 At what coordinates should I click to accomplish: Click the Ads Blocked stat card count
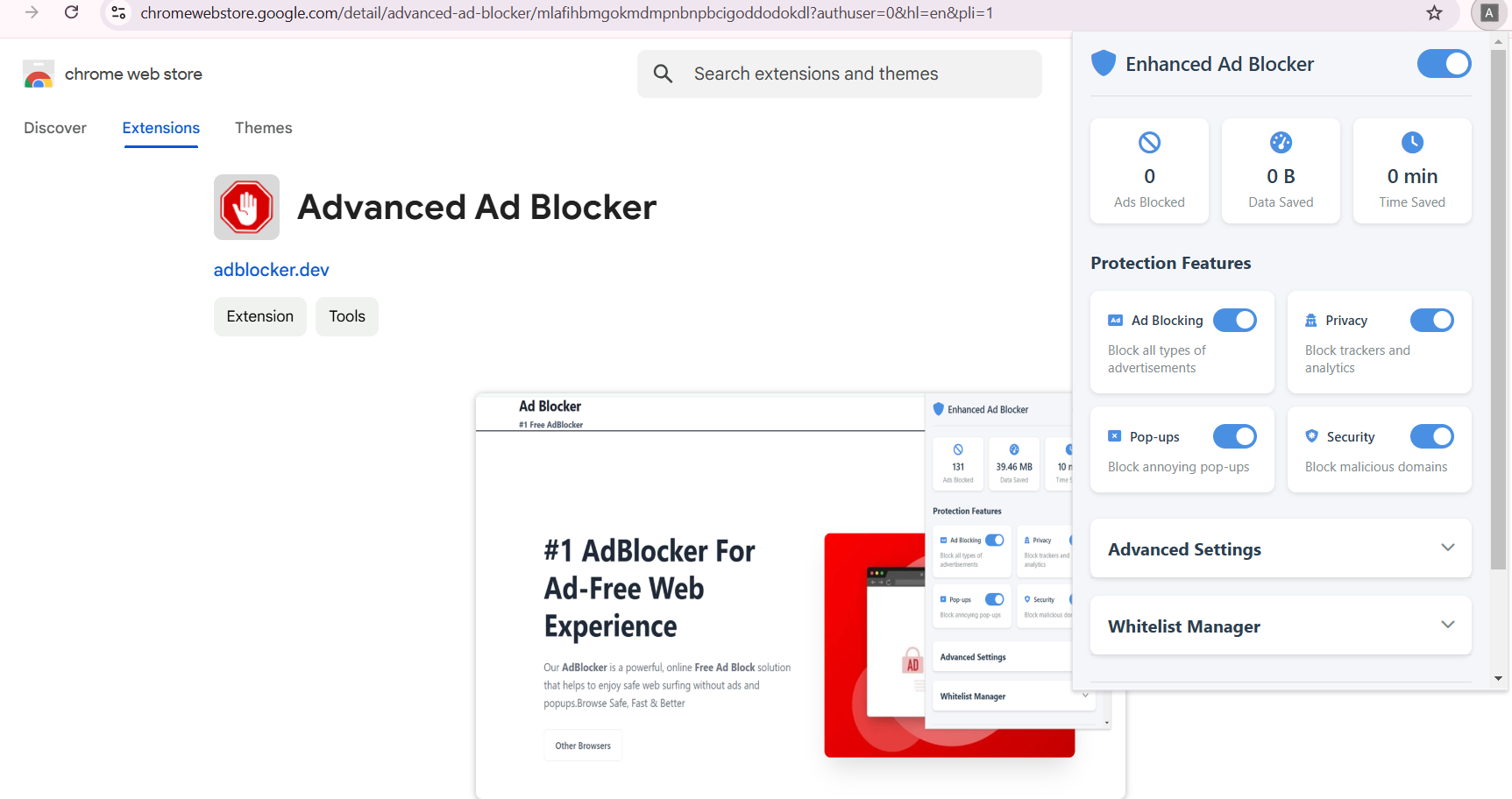(x=1149, y=176)
